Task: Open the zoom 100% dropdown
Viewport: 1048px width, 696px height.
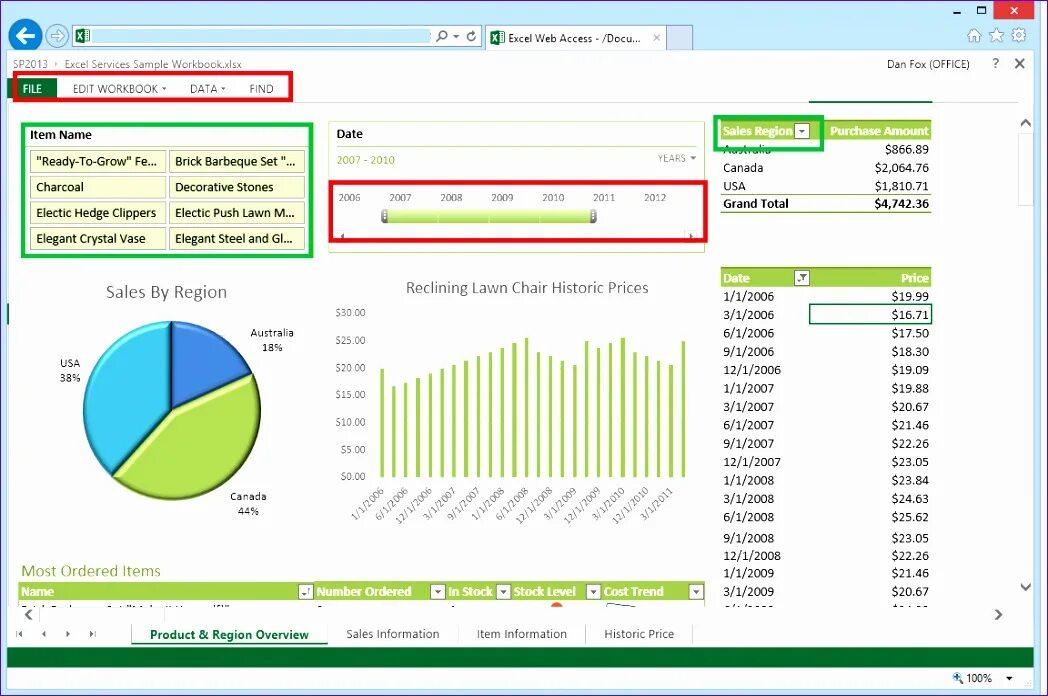Action: coord(1009,678)
